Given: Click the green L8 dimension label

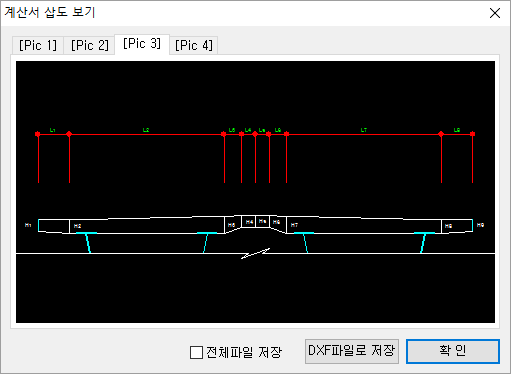Looking at the screenshot, I should click(x=457, y=130).
